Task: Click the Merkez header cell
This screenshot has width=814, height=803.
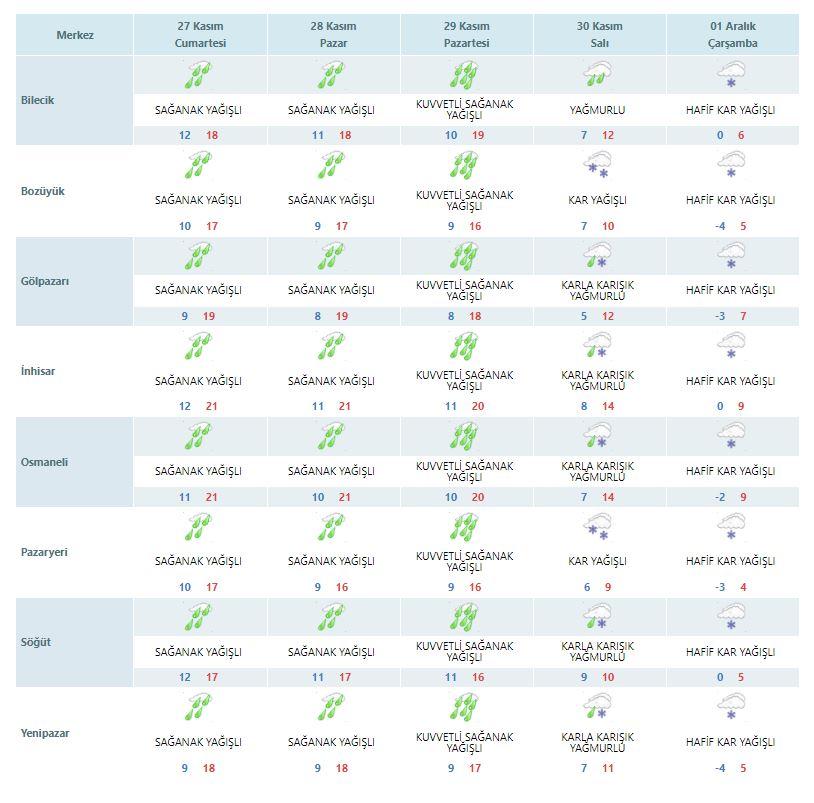Action: point(75,35)
